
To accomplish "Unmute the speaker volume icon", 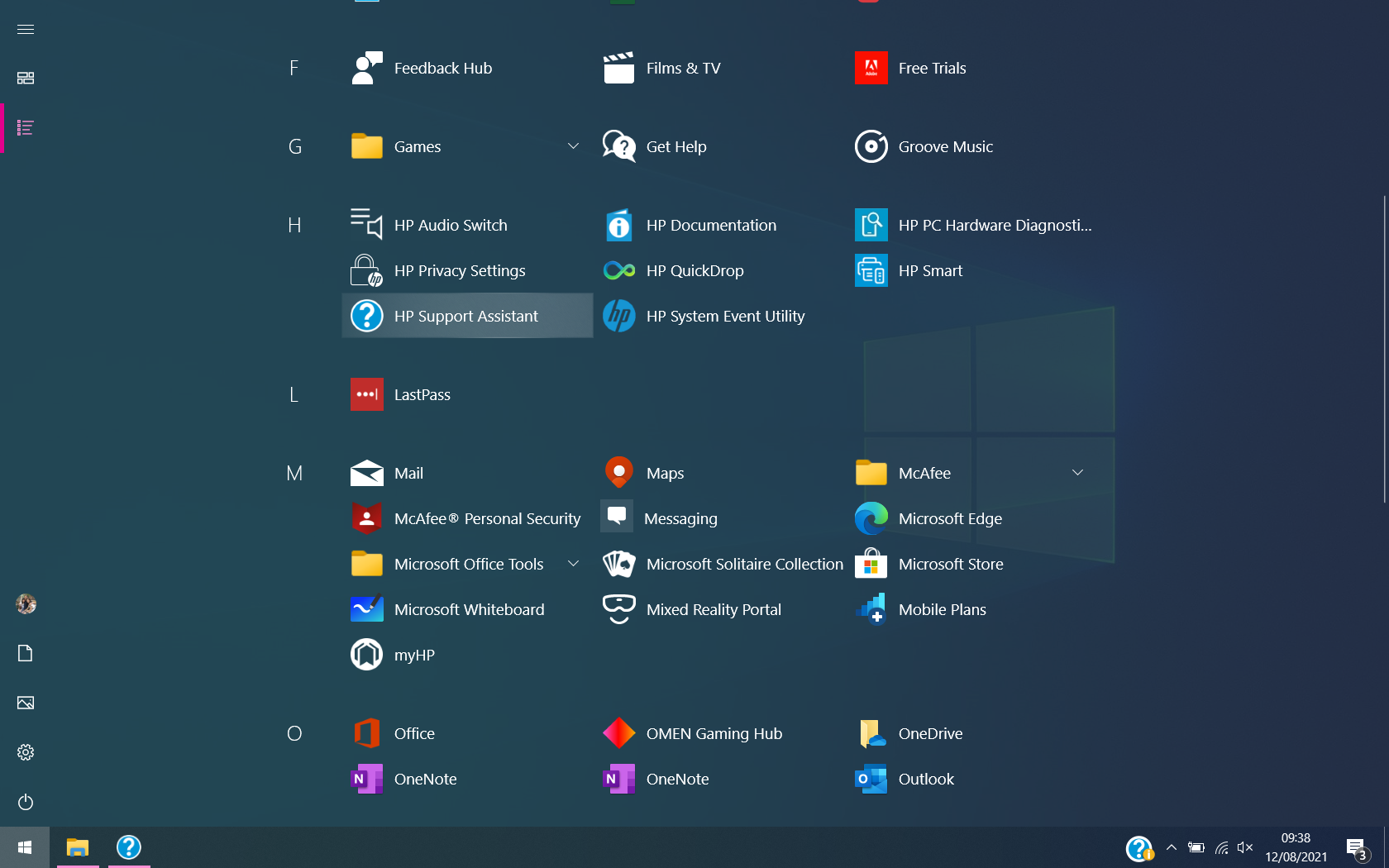I will tap(1245, 847).
